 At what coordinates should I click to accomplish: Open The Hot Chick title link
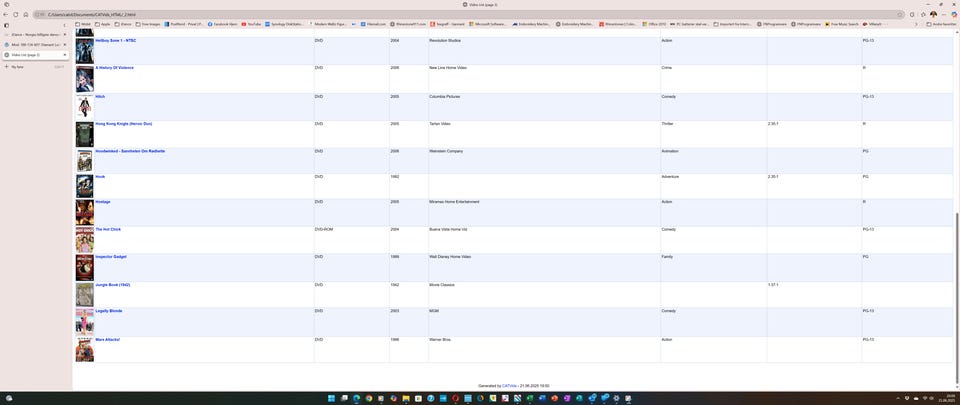(x=108, y=229)
